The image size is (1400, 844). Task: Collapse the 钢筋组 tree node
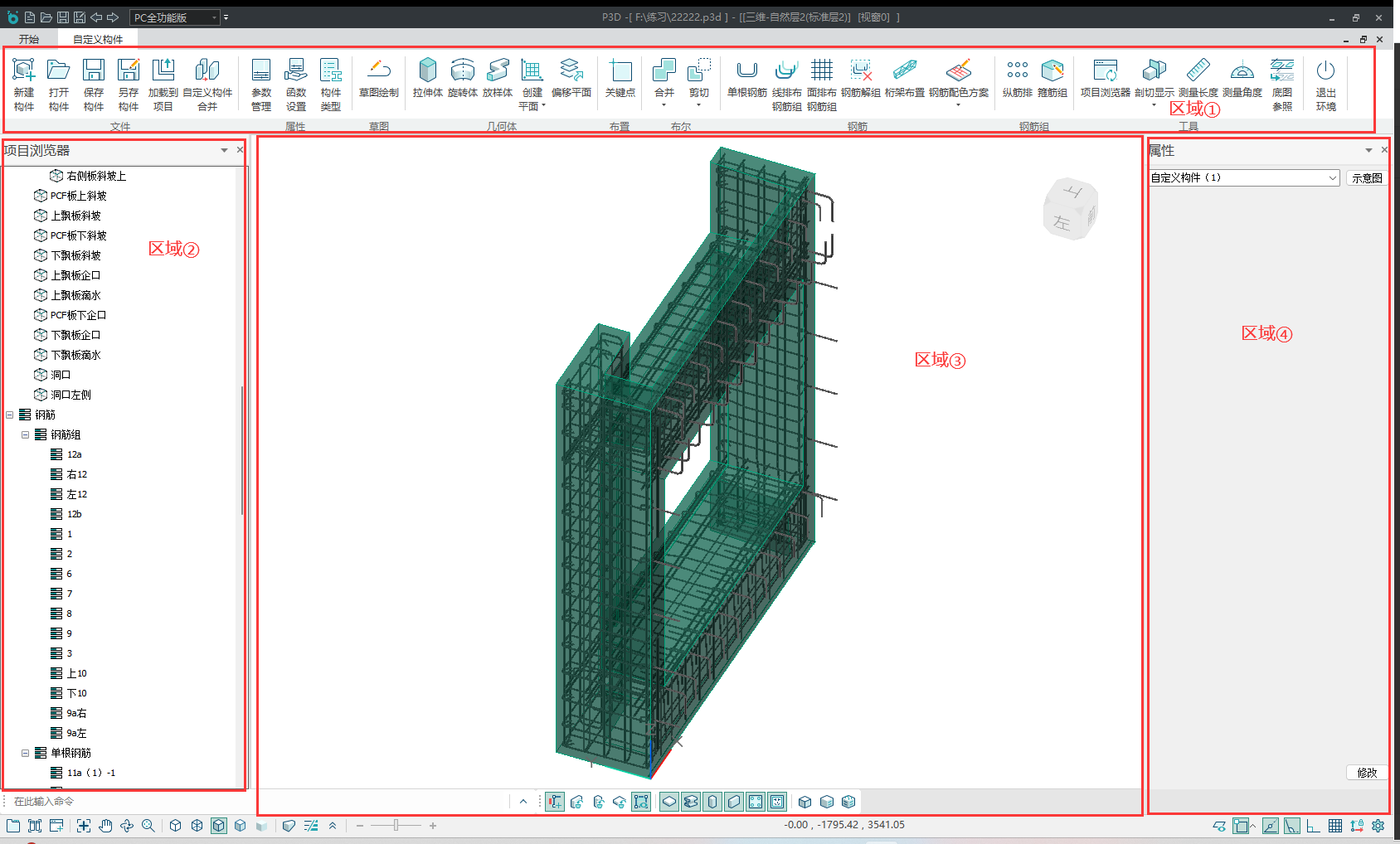pos(26,434)
